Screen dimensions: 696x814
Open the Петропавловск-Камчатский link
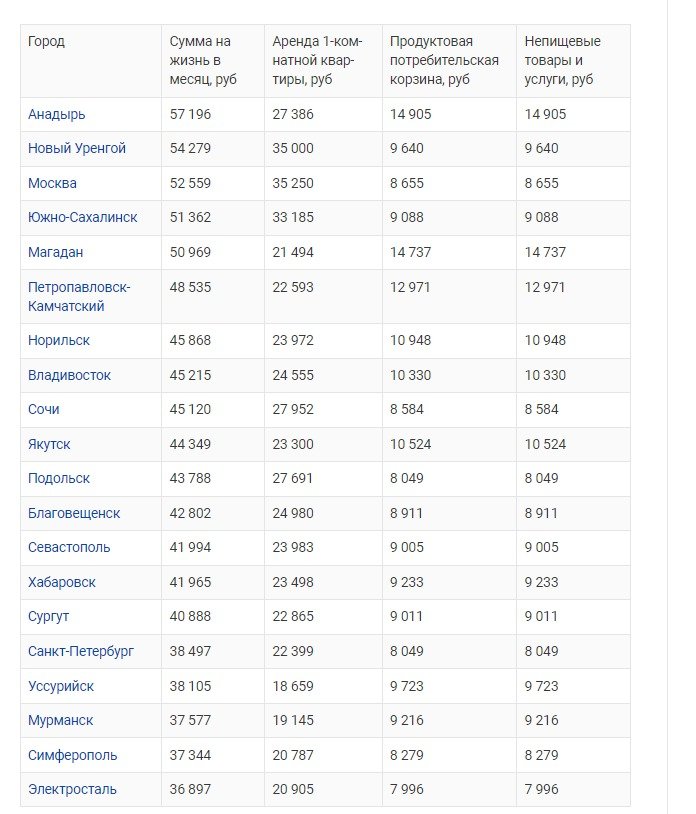tap(79, 296)
